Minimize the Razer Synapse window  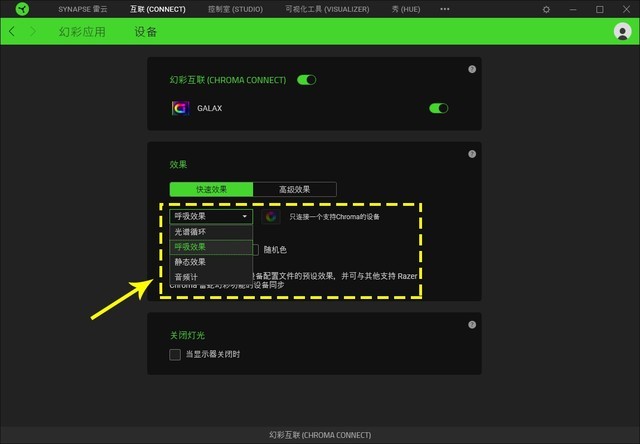pyautogui.click(x=573, y=9)
